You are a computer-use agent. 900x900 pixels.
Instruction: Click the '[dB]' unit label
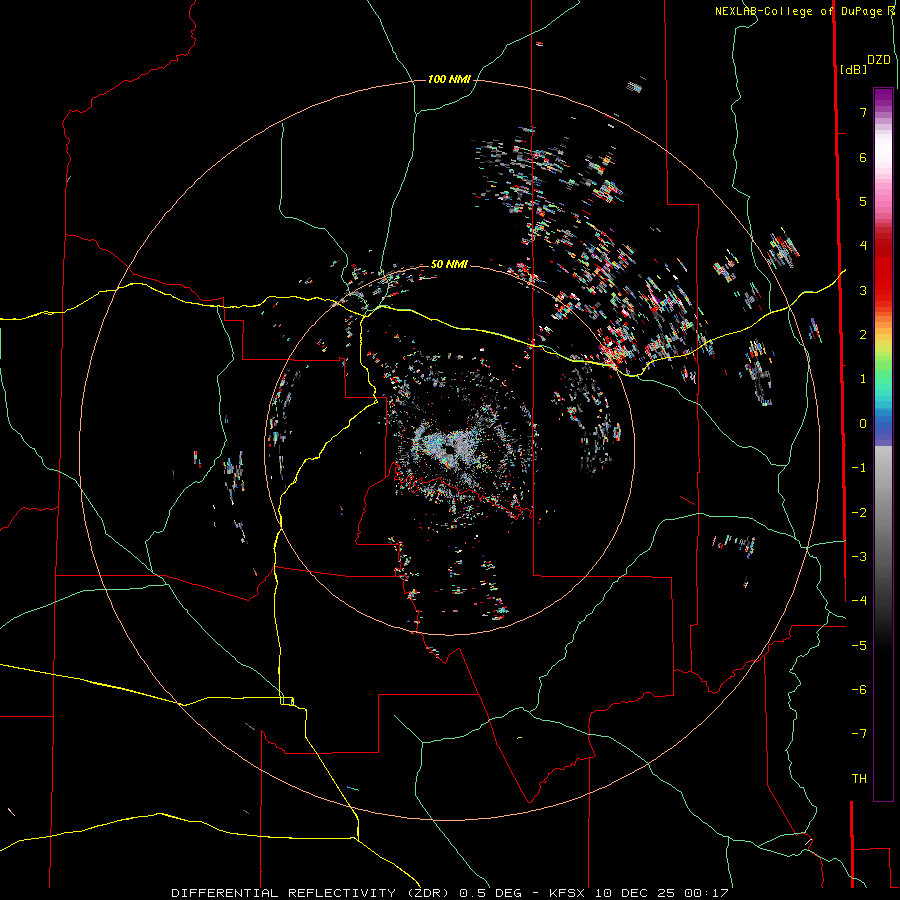pos(853,69)
